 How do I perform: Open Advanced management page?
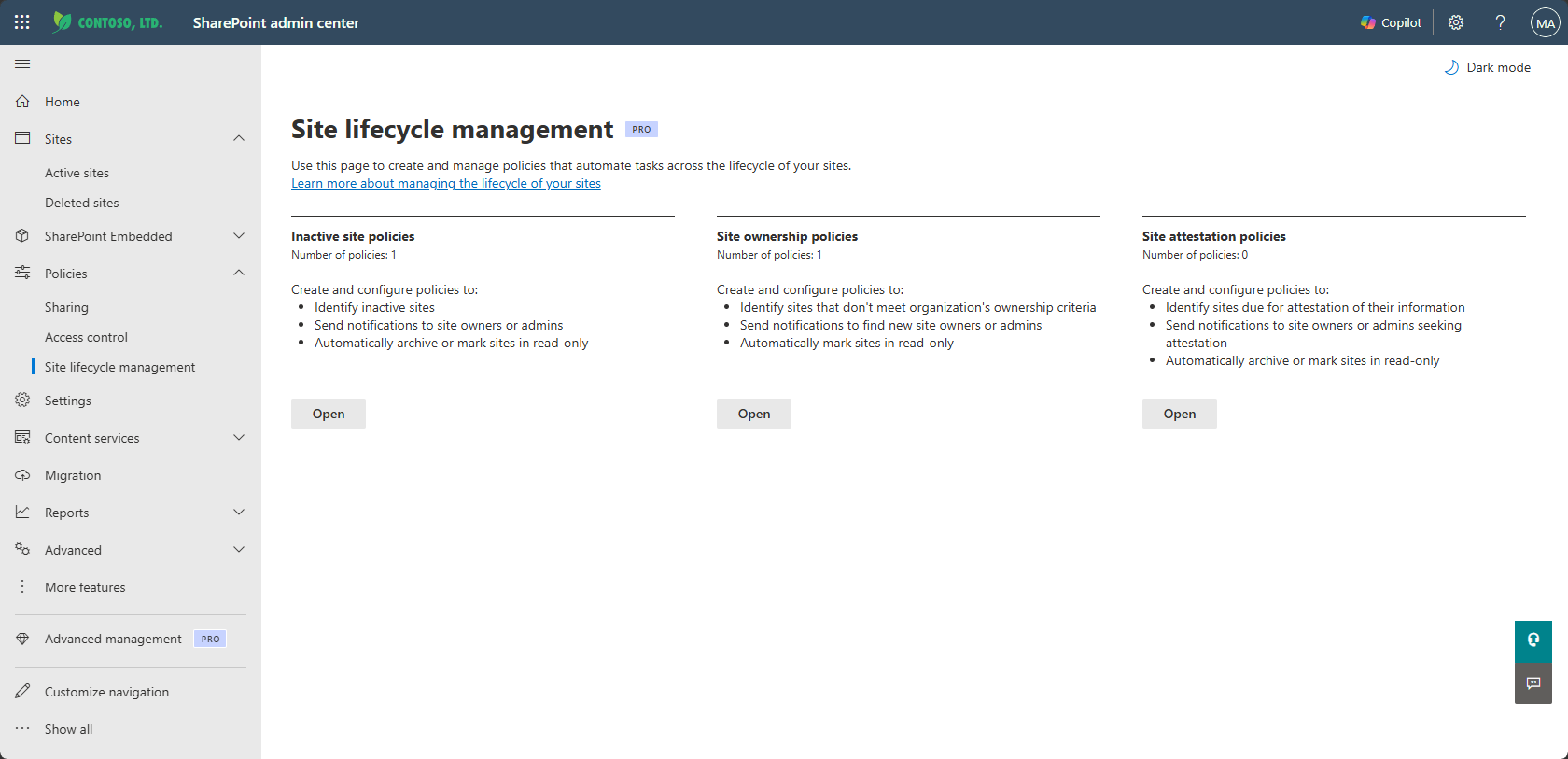[x=113, y=639]
